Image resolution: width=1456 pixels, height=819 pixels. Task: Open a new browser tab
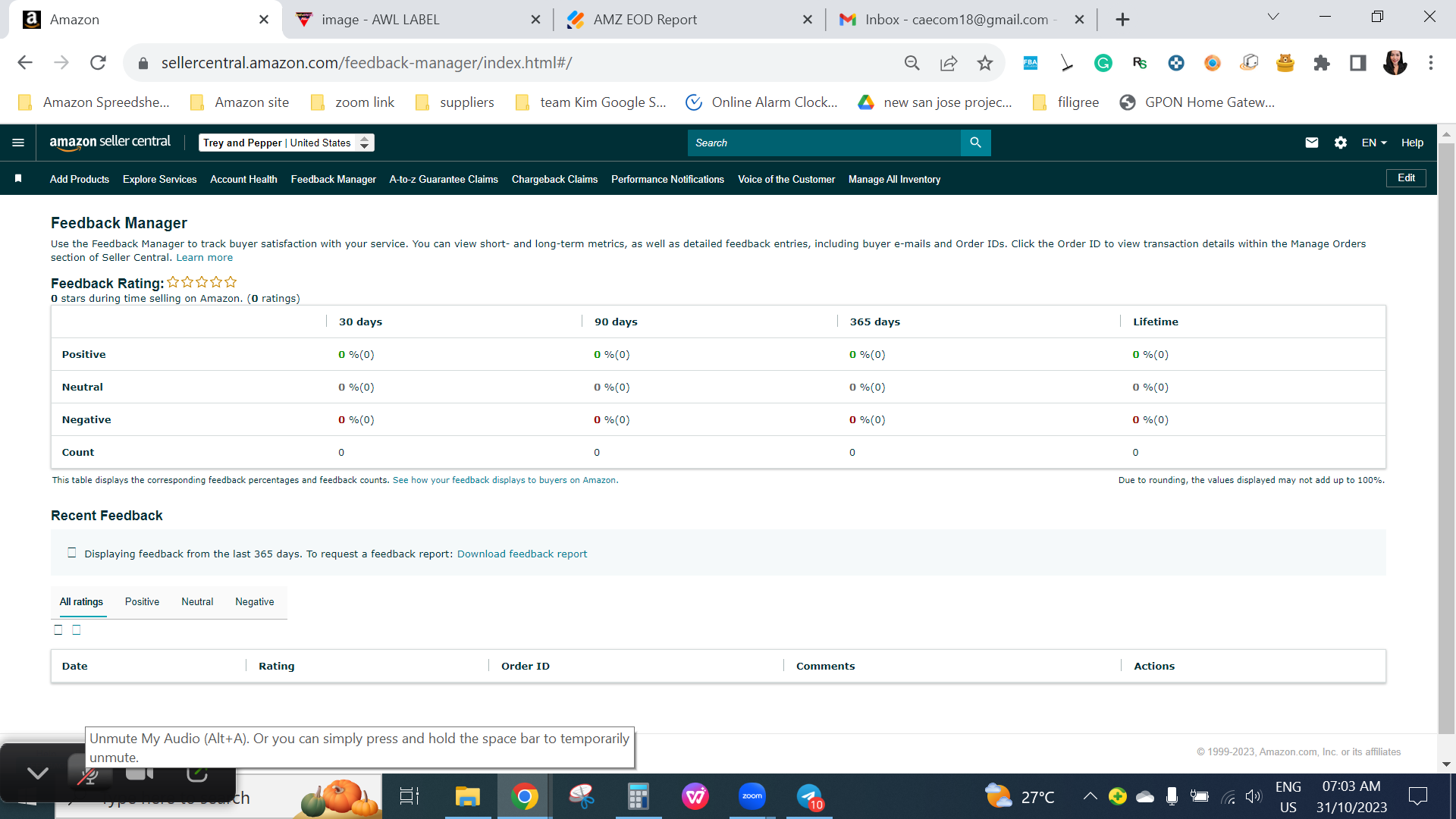pyautogui.click(x=1123, y=20)
